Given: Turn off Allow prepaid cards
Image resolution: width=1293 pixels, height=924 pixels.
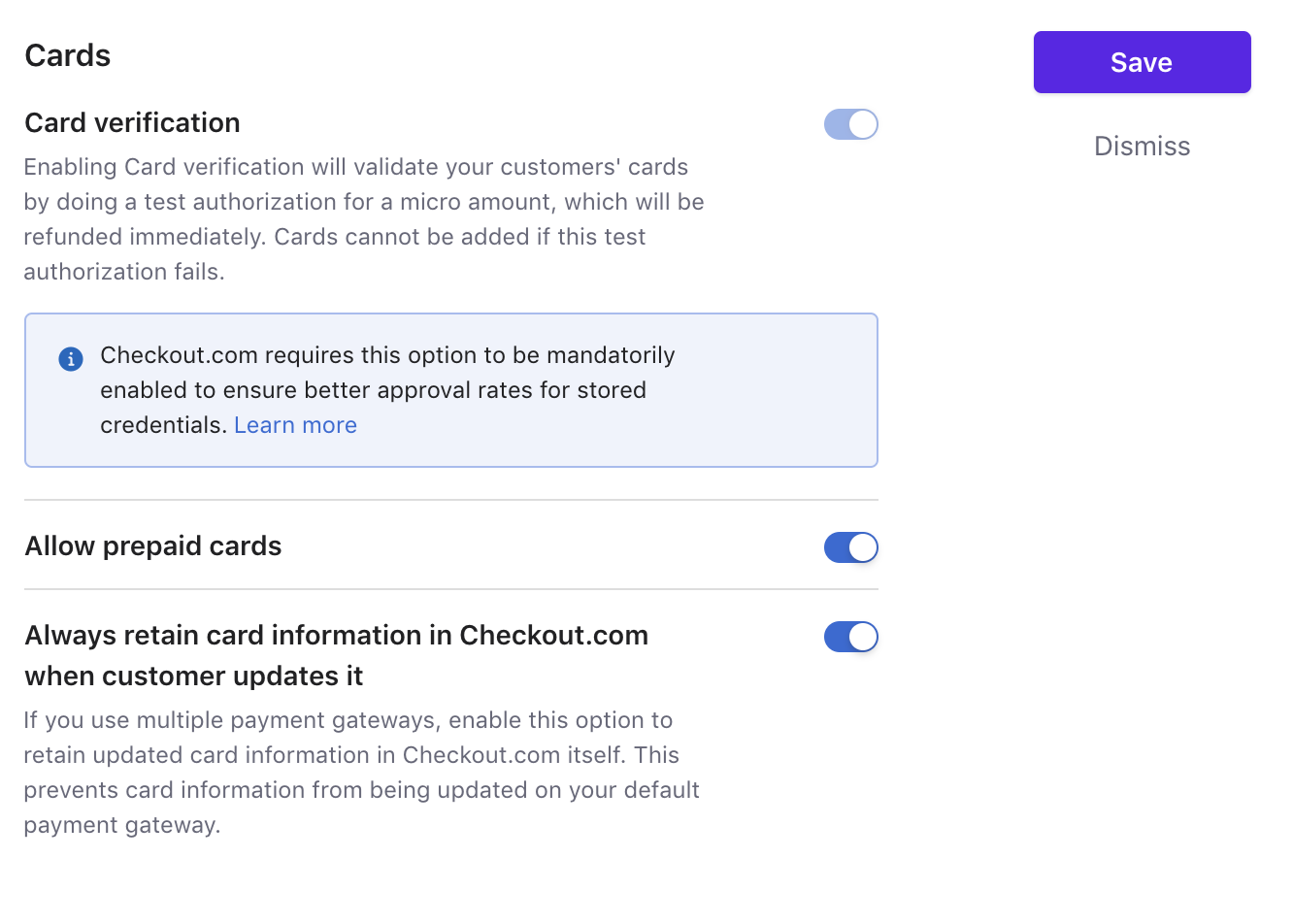Looking at the screenshot, I should point(851,547).
